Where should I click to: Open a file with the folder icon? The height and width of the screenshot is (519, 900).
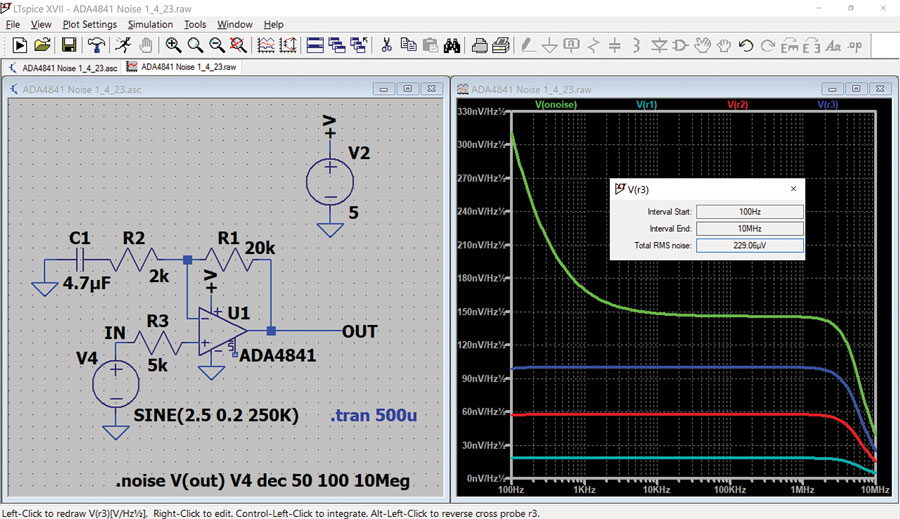(x=43, y=45)
